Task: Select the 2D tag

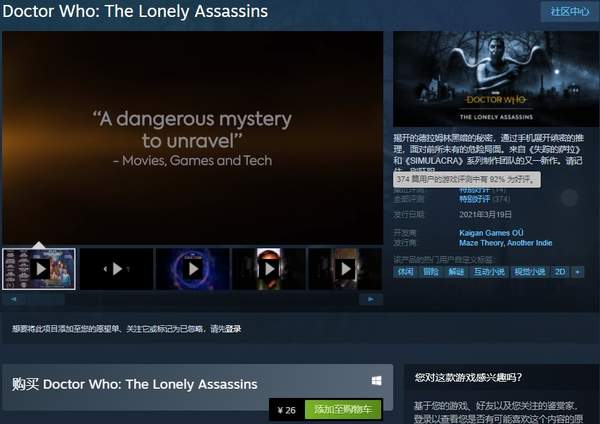Action: coord(560,272)
